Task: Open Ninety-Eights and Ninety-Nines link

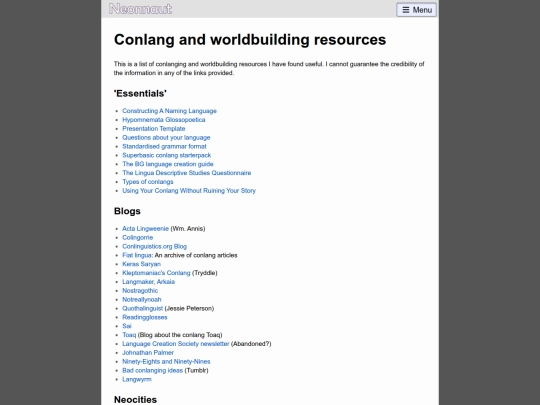Action: coord(166,361)
